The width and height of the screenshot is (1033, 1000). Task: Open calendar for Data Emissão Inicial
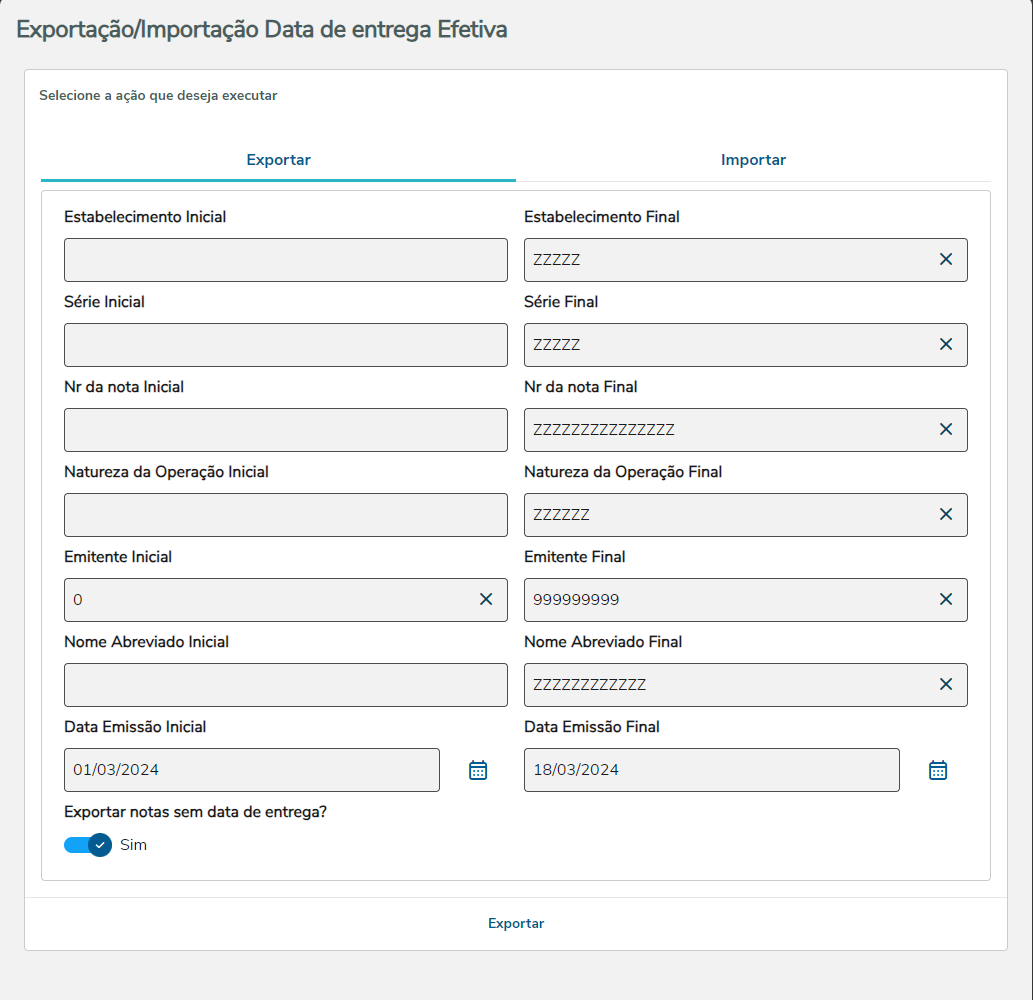tap(478, 770)
